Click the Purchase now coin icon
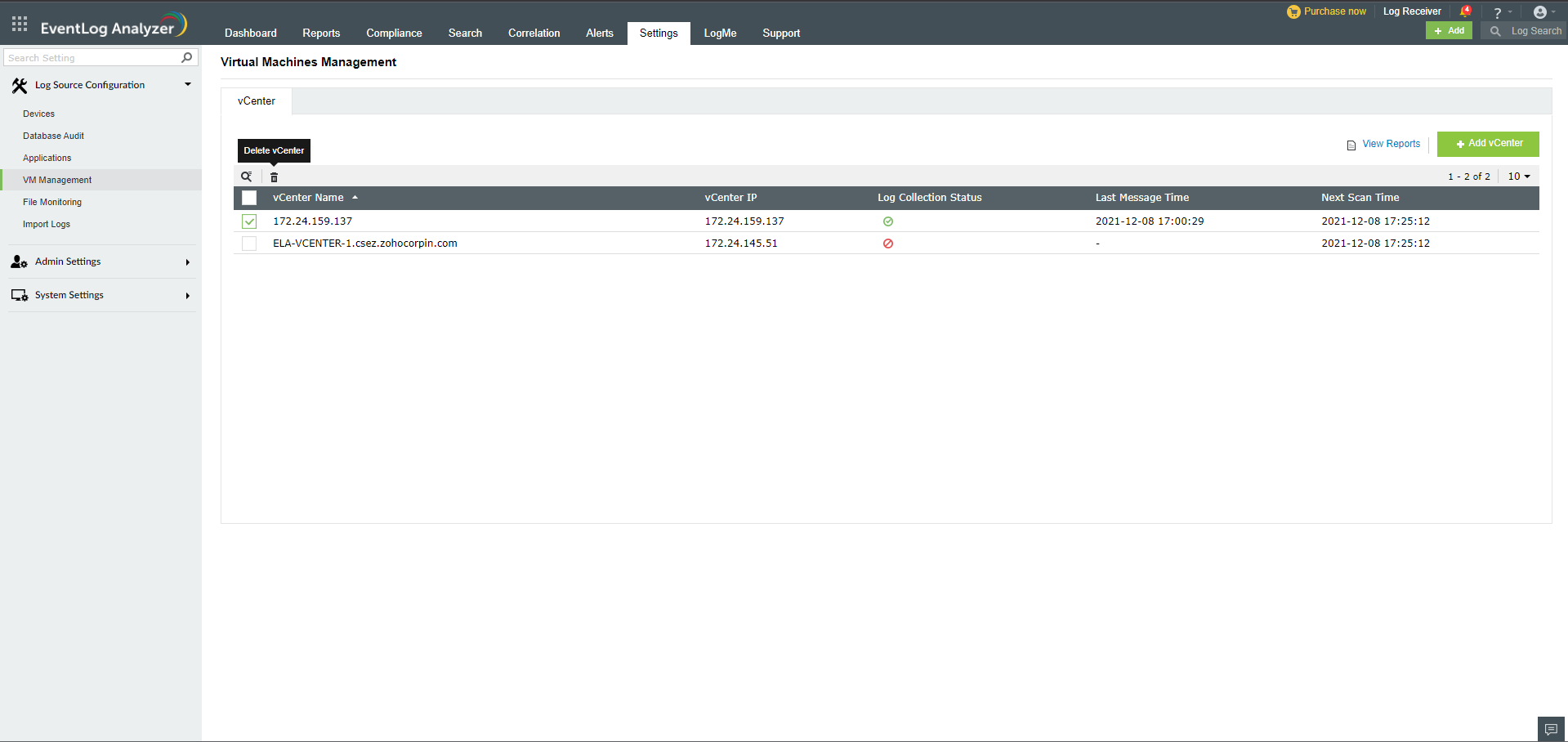1568x742 pixels. [x=1292, y=11]
